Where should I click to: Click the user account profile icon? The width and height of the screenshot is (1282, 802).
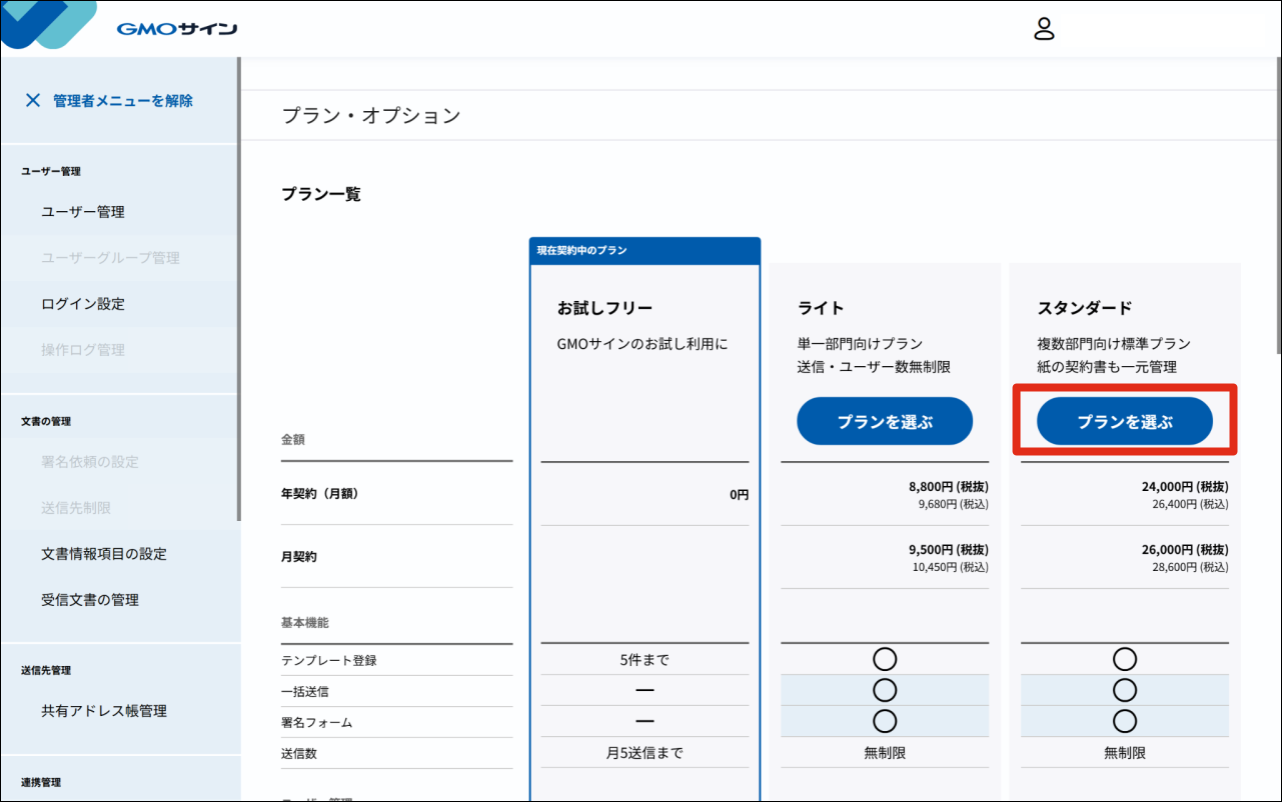(1044, 29)
